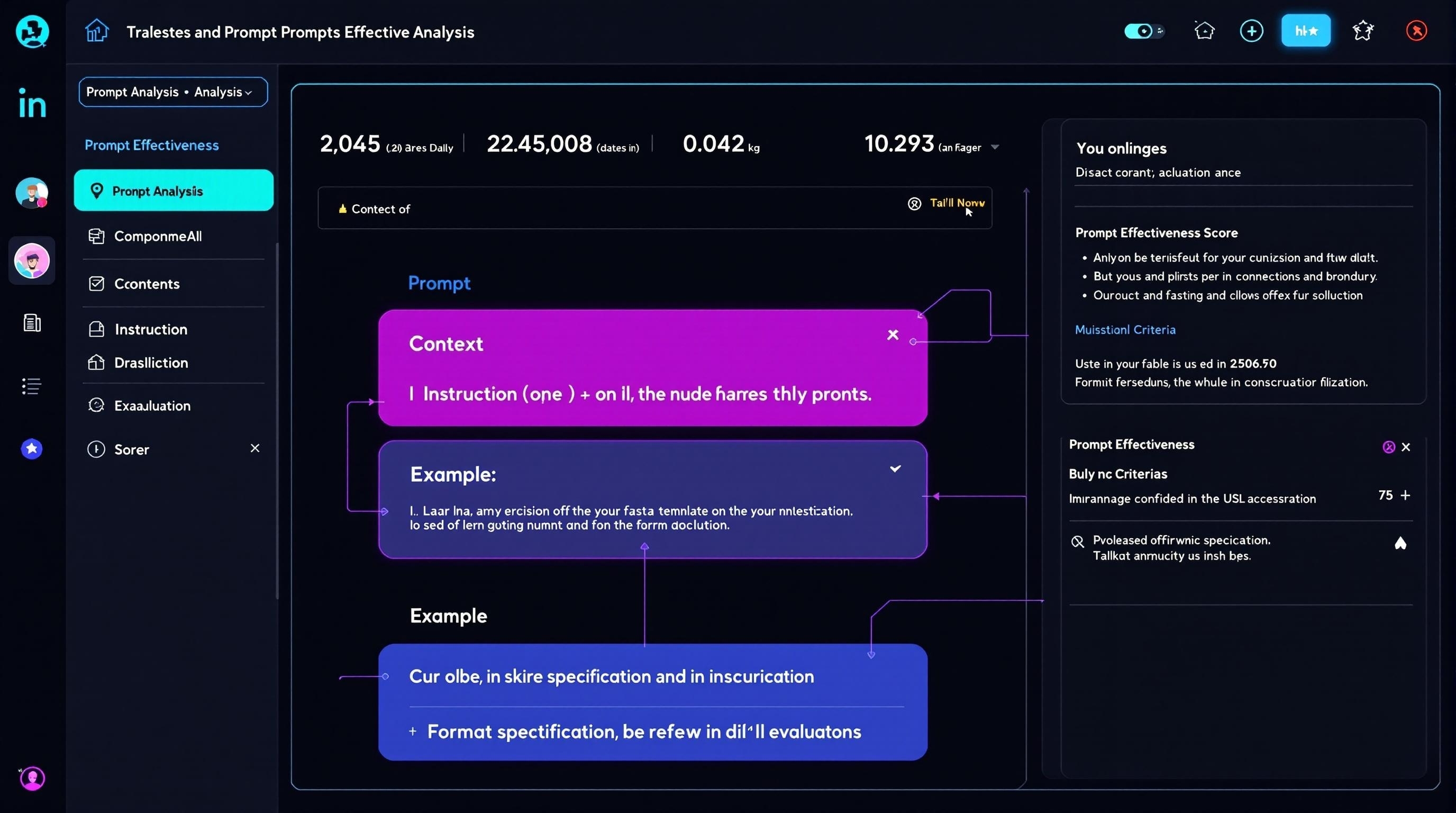The width and height of the screenshot is (1456, 813).
Task: Click the Sorer clock icon
Action: pos(96,449)
